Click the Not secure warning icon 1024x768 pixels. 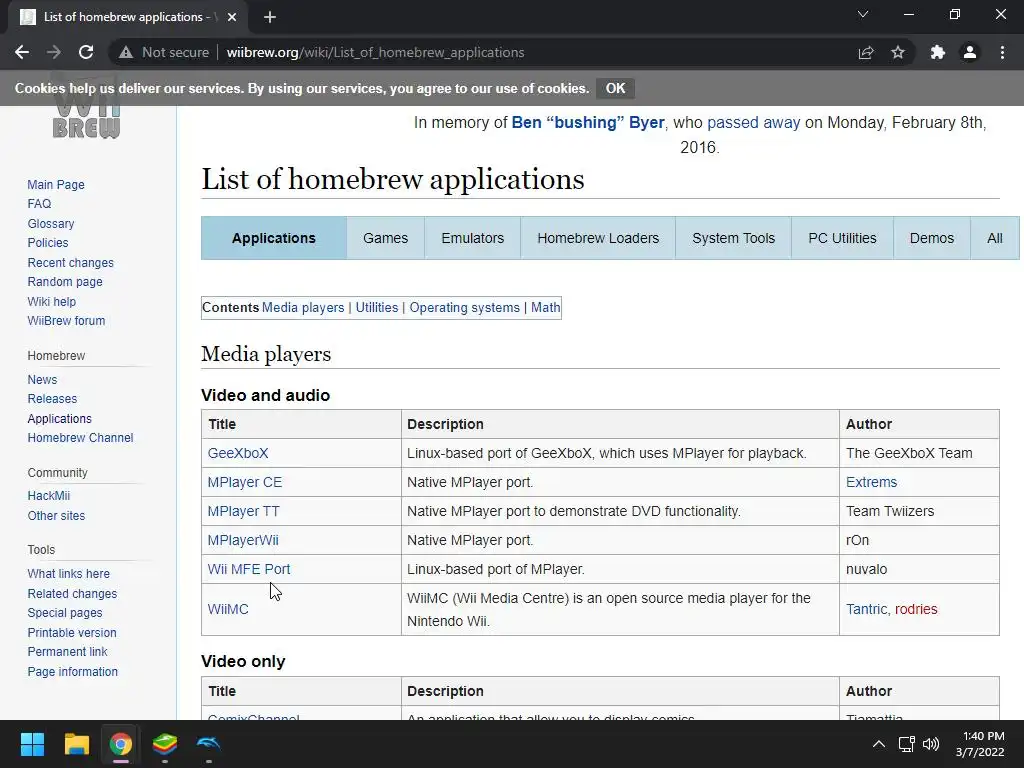[x=126, y=52]
